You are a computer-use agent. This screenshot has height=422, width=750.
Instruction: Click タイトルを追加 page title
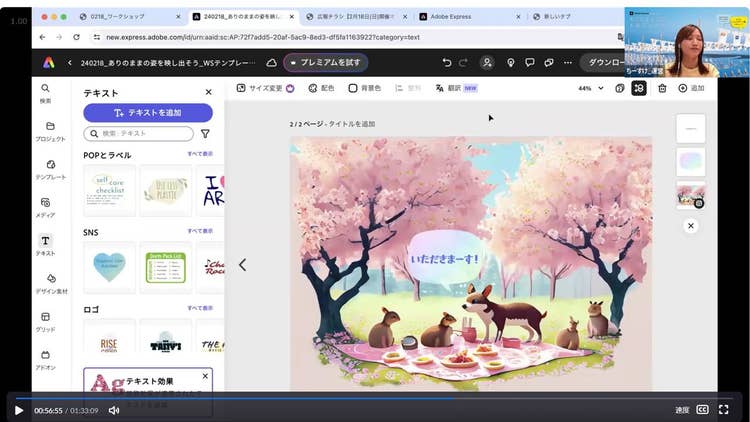click(x=352, y=124)
